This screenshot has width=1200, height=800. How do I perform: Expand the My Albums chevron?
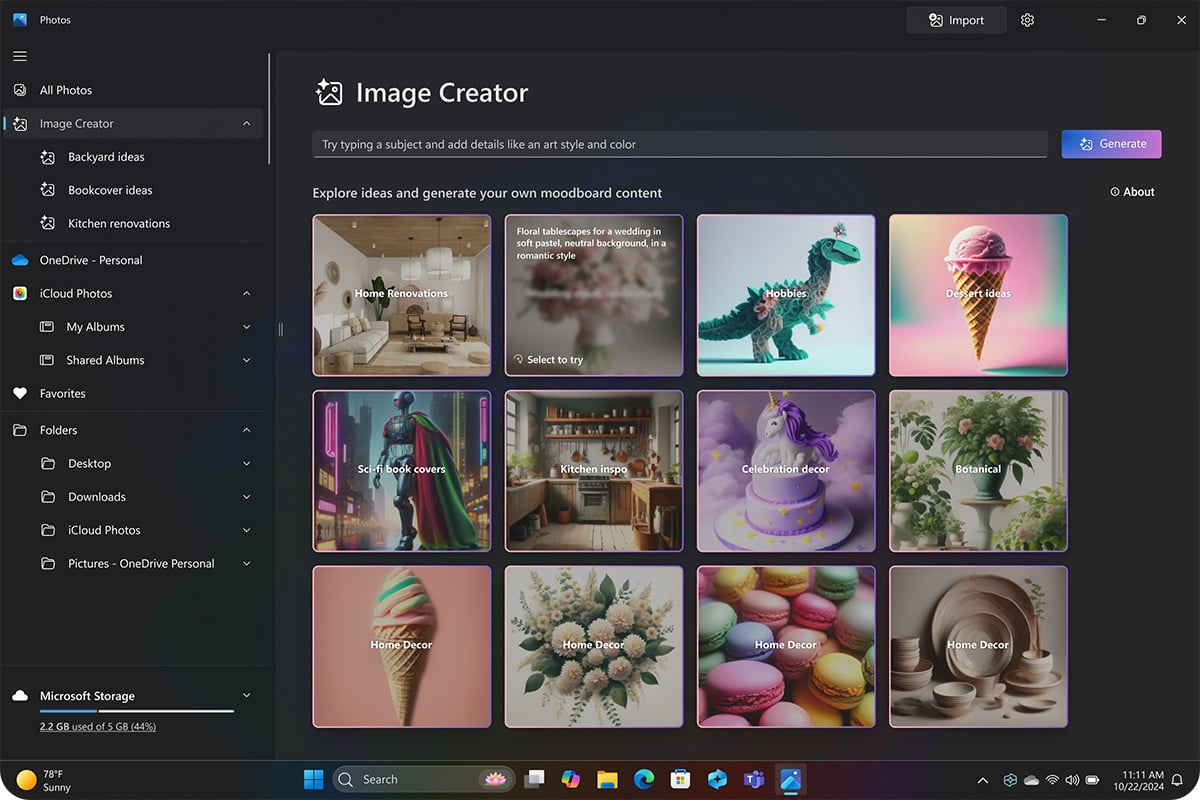[x=247, y=327]
